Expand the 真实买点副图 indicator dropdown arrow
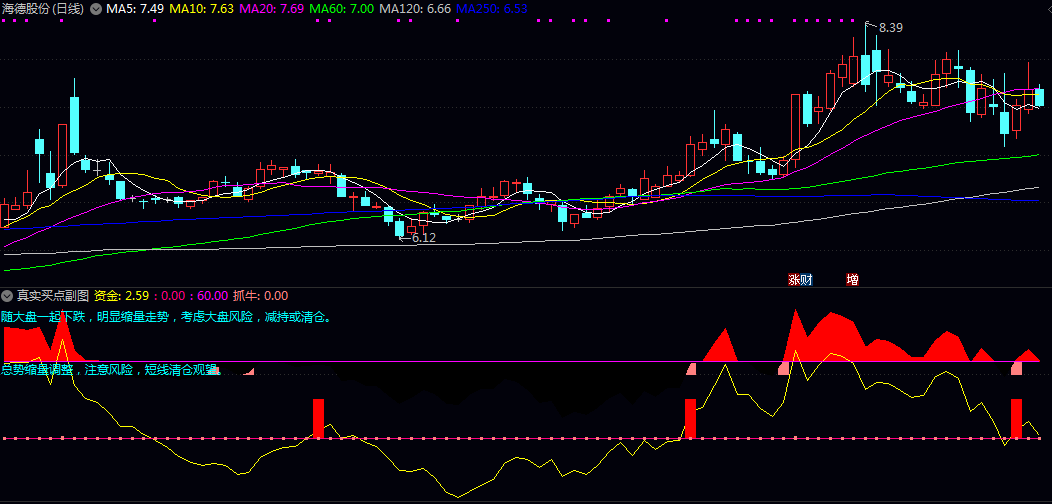The height and width of the screenshot is (504, 1052). (7, 295)
